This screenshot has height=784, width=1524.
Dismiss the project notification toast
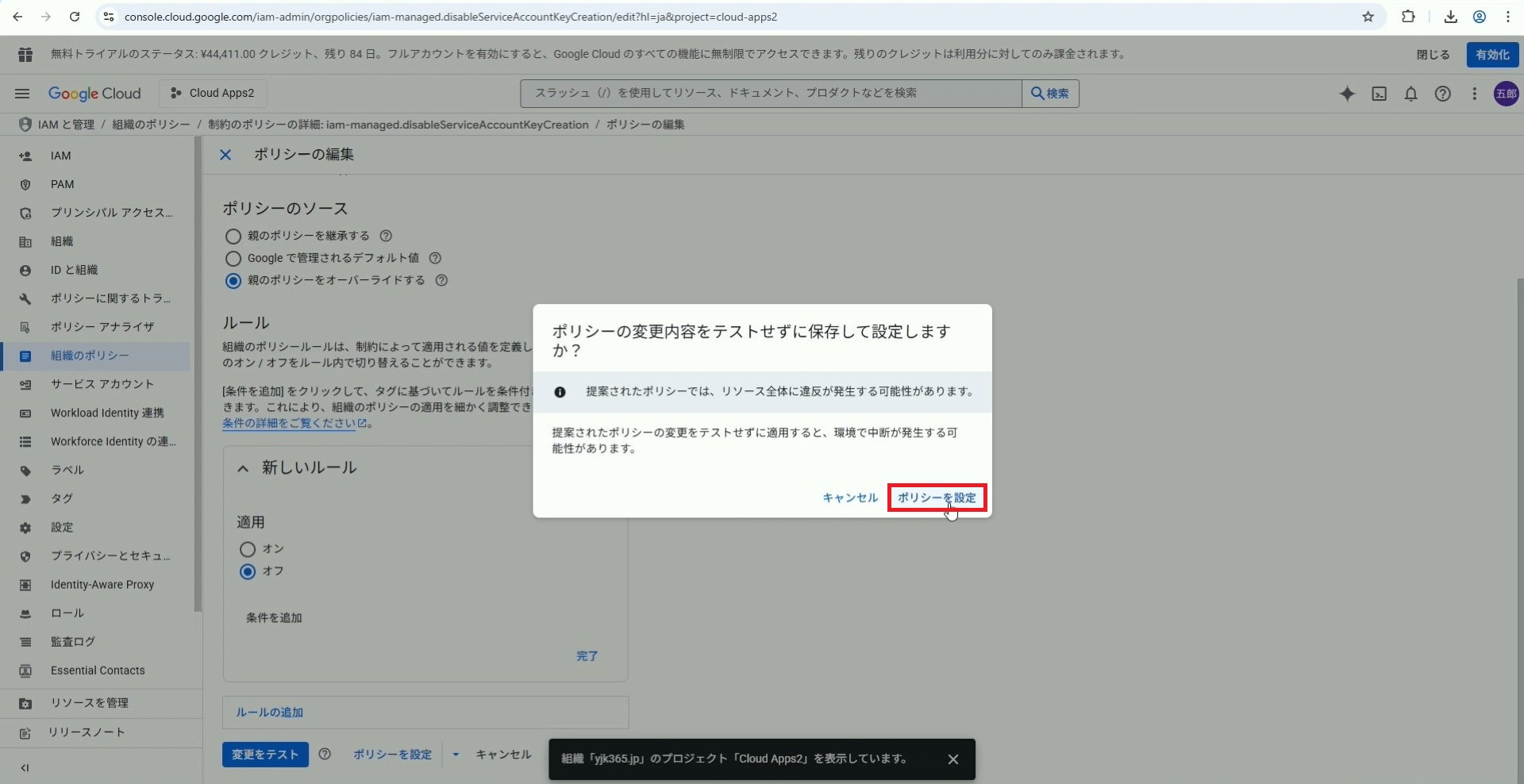tap(952, 759)
